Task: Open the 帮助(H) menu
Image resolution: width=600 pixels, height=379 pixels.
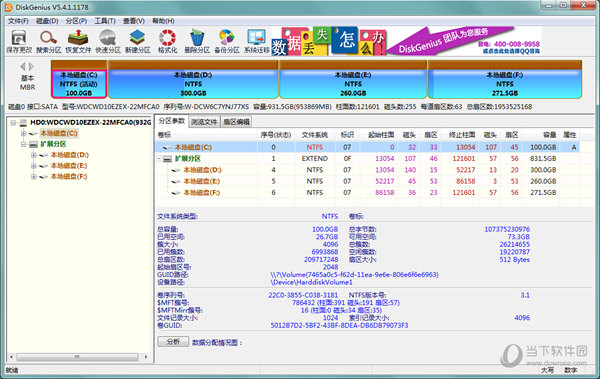Action: pyautogui.click(x=163, y=21)
